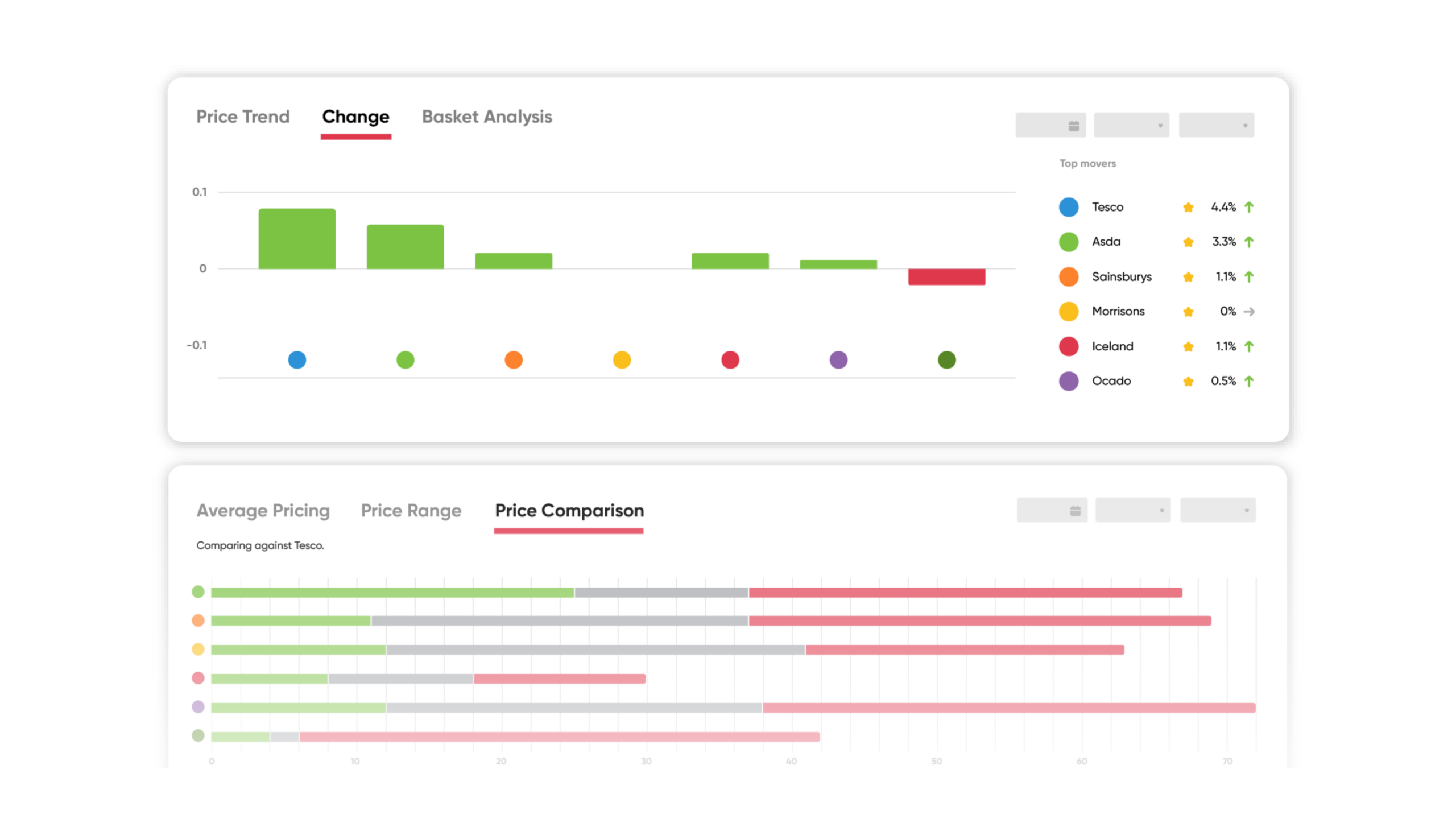Switch to the Price Trend tab
This screenshot has width=1456, height=819.
(x=243, y=117)
